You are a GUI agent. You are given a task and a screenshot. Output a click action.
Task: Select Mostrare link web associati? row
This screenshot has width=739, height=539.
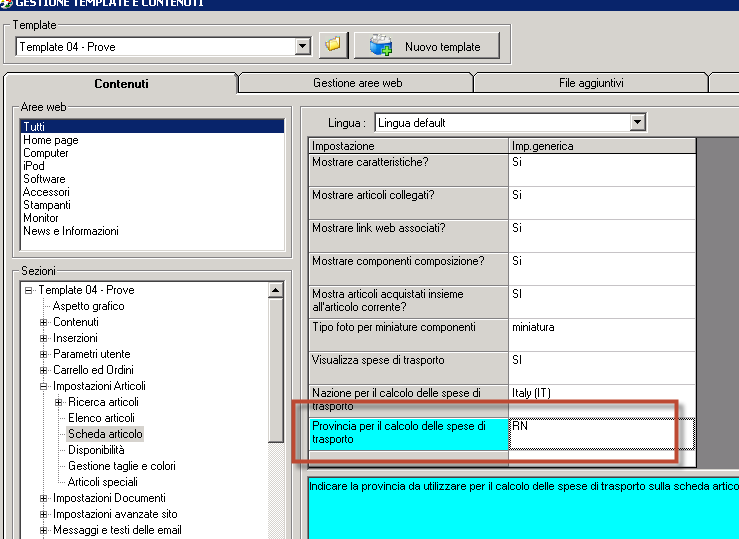[409, 236]
